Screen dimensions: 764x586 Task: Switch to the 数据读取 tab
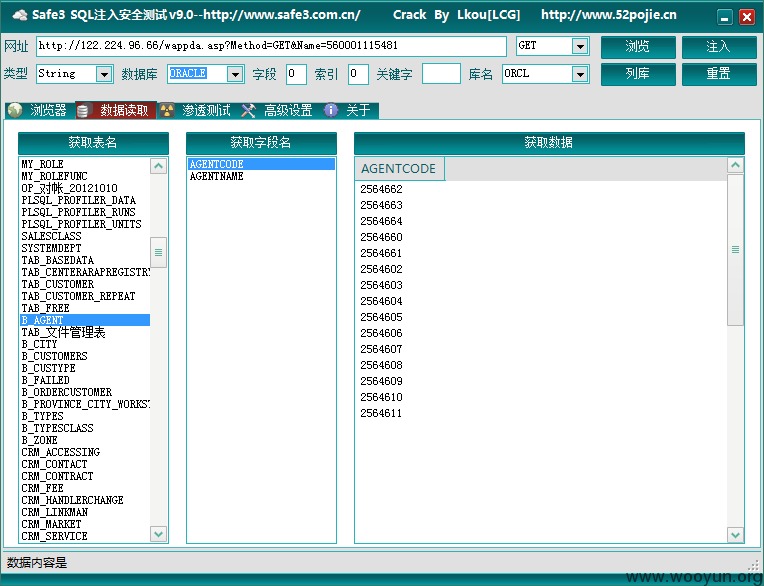coord(116,111)
